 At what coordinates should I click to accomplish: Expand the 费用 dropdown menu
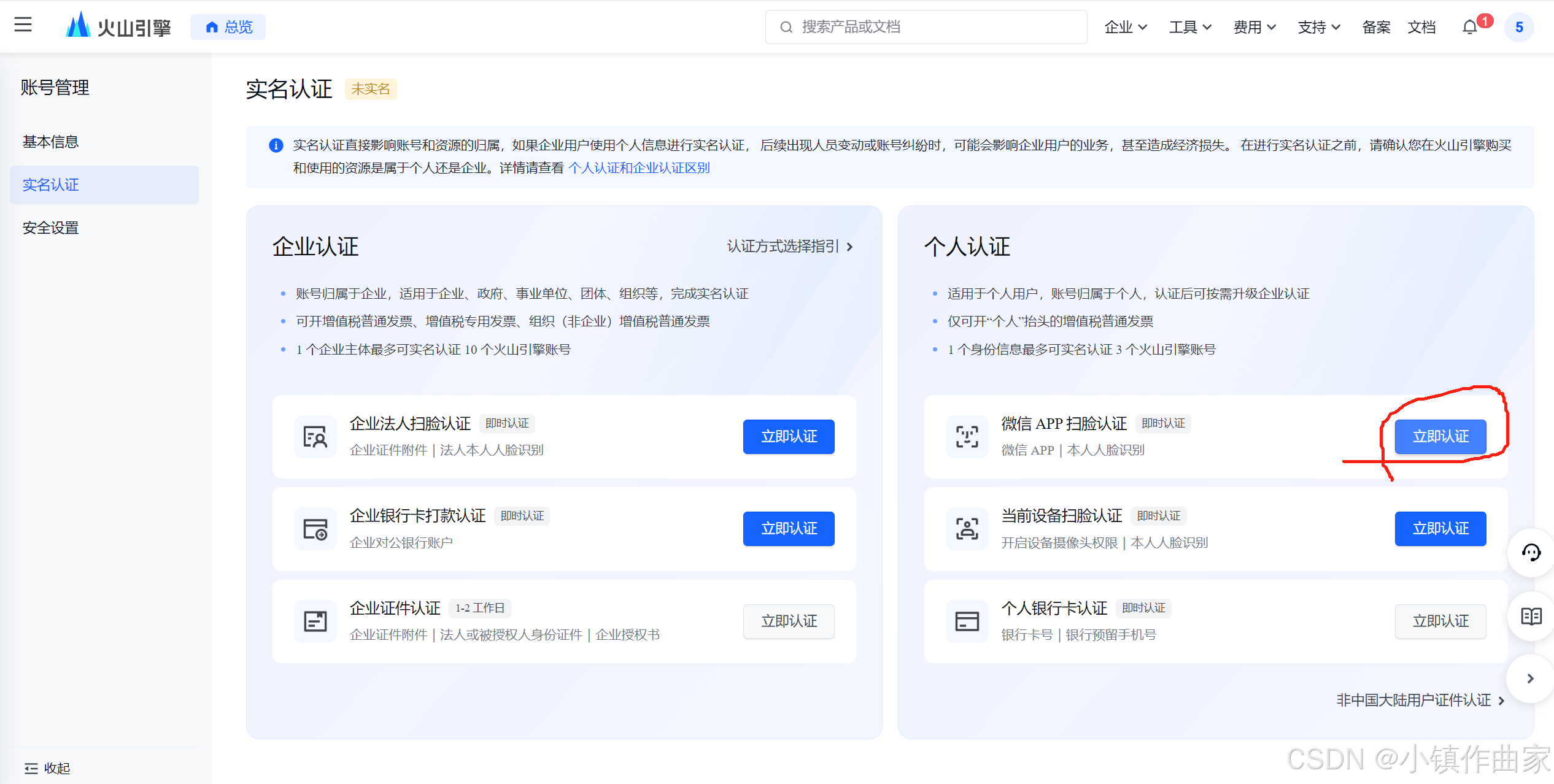point(1254,28)
